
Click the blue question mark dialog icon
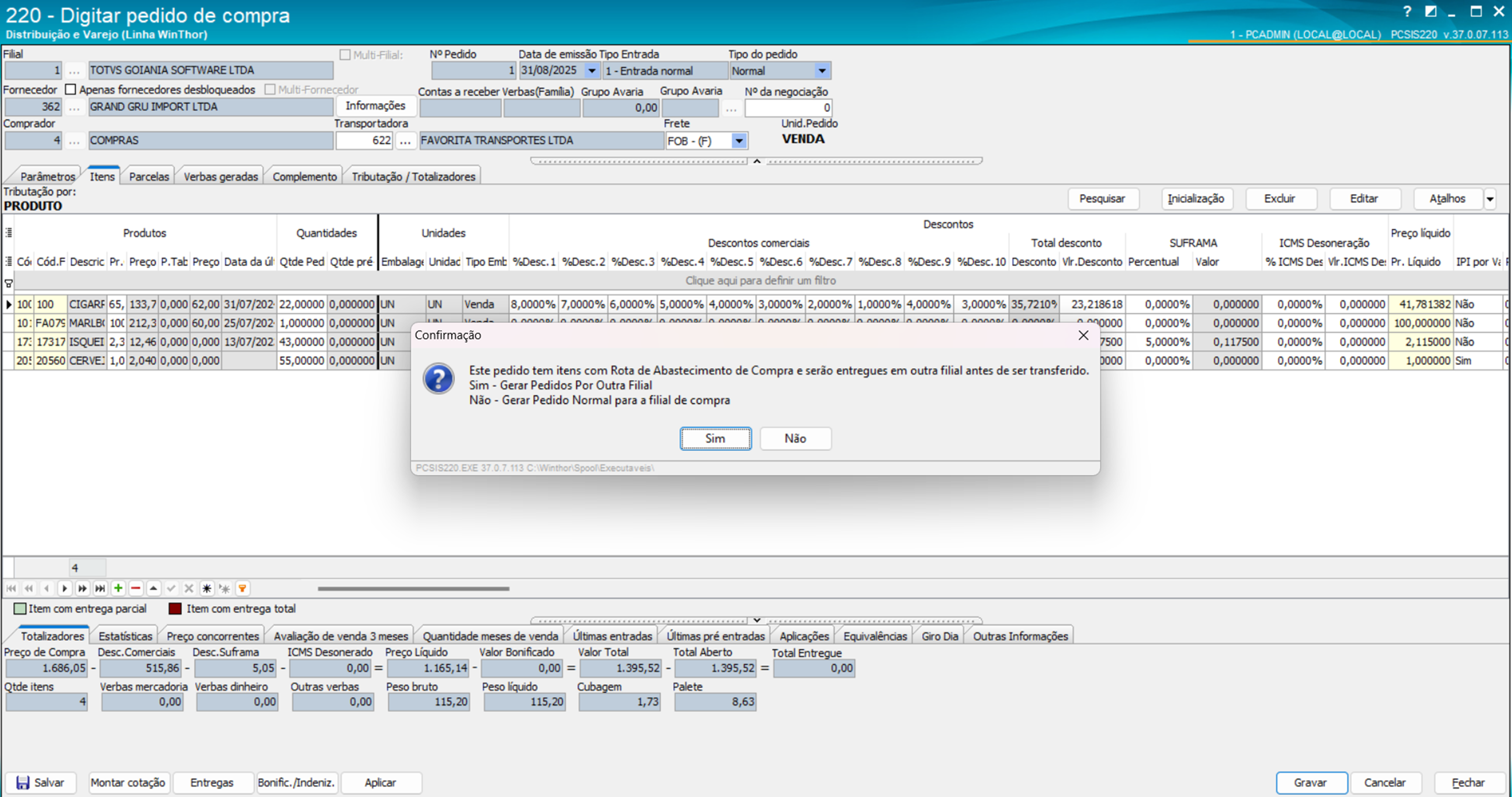coord(439,379)
